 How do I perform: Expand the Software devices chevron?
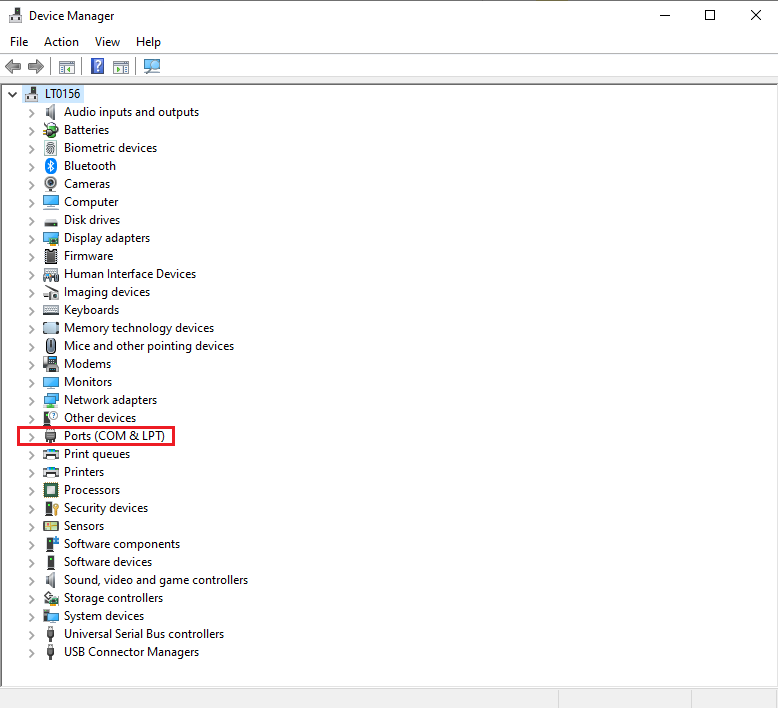click(31, 563)
